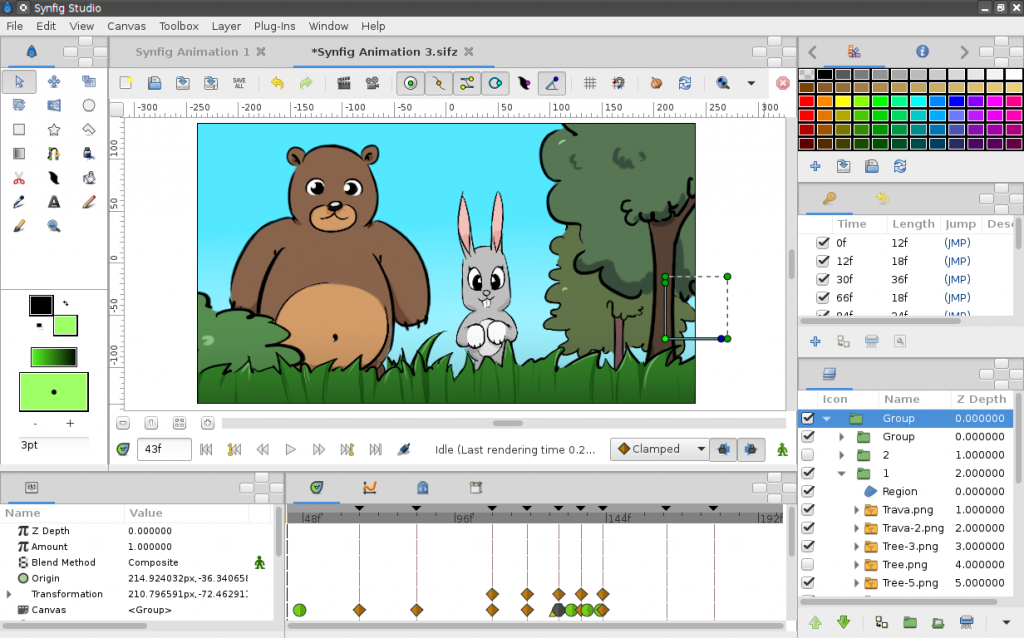This screenshot has width=1024, height=638.
Task: Open render dialog via clapperboard toolbar icon
Action: (343, 83)
